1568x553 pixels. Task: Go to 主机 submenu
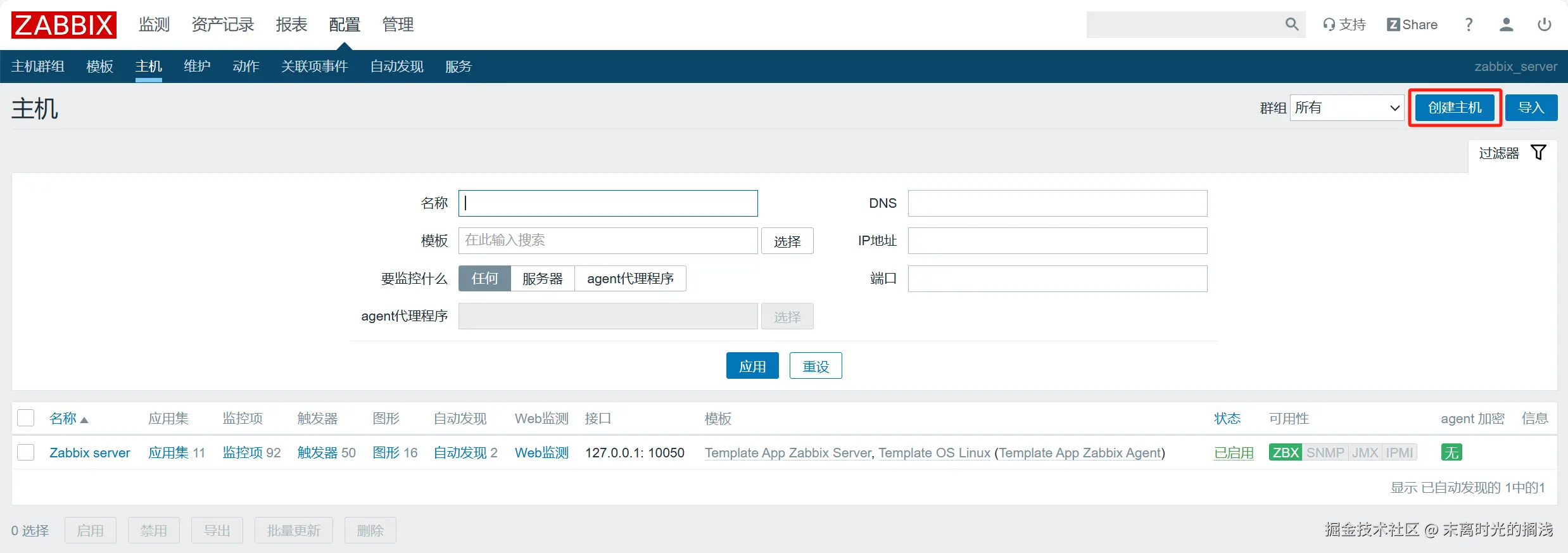[x=148, y=67]
